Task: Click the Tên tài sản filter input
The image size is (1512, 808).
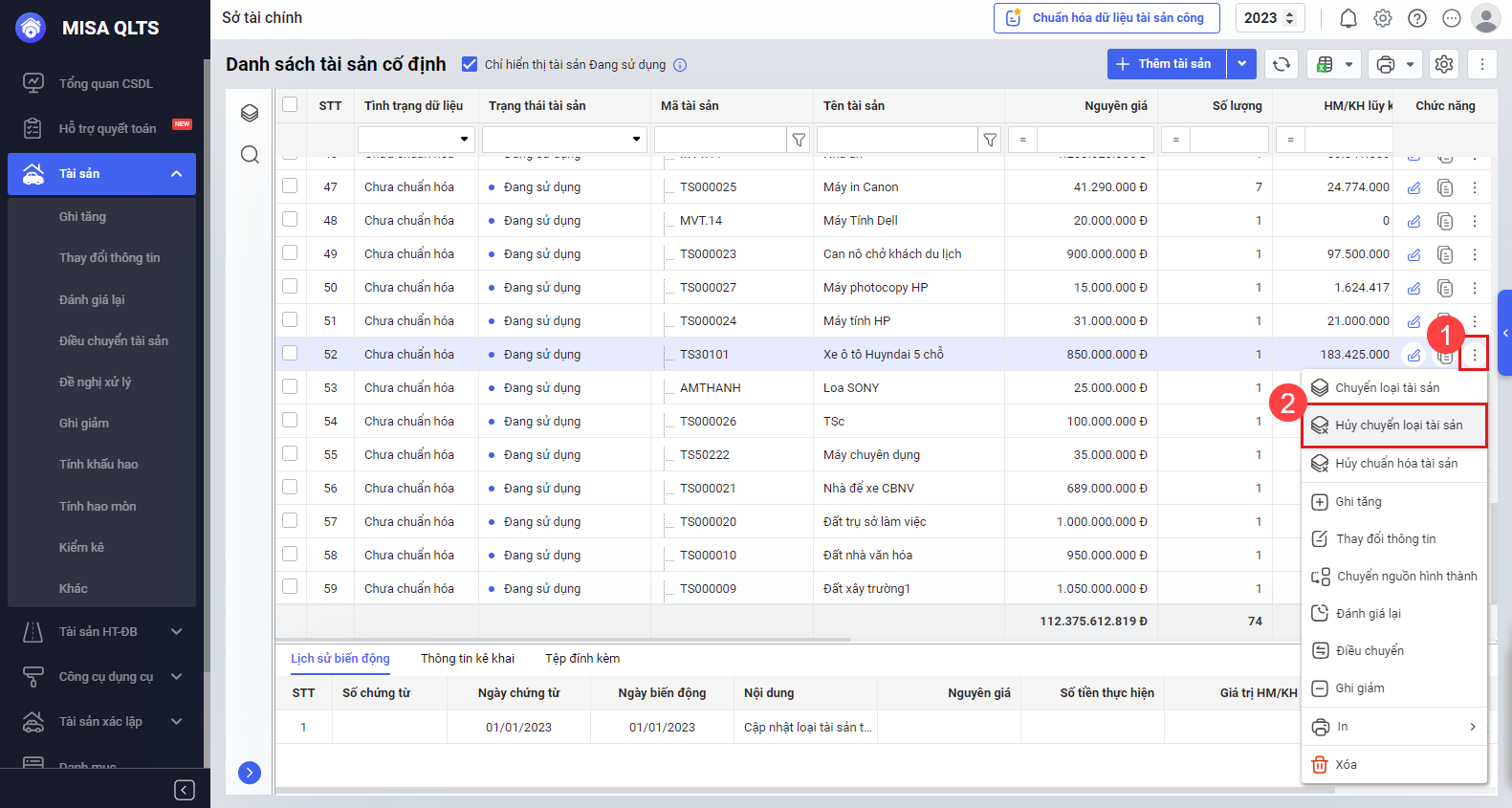Action: [896, 140]
